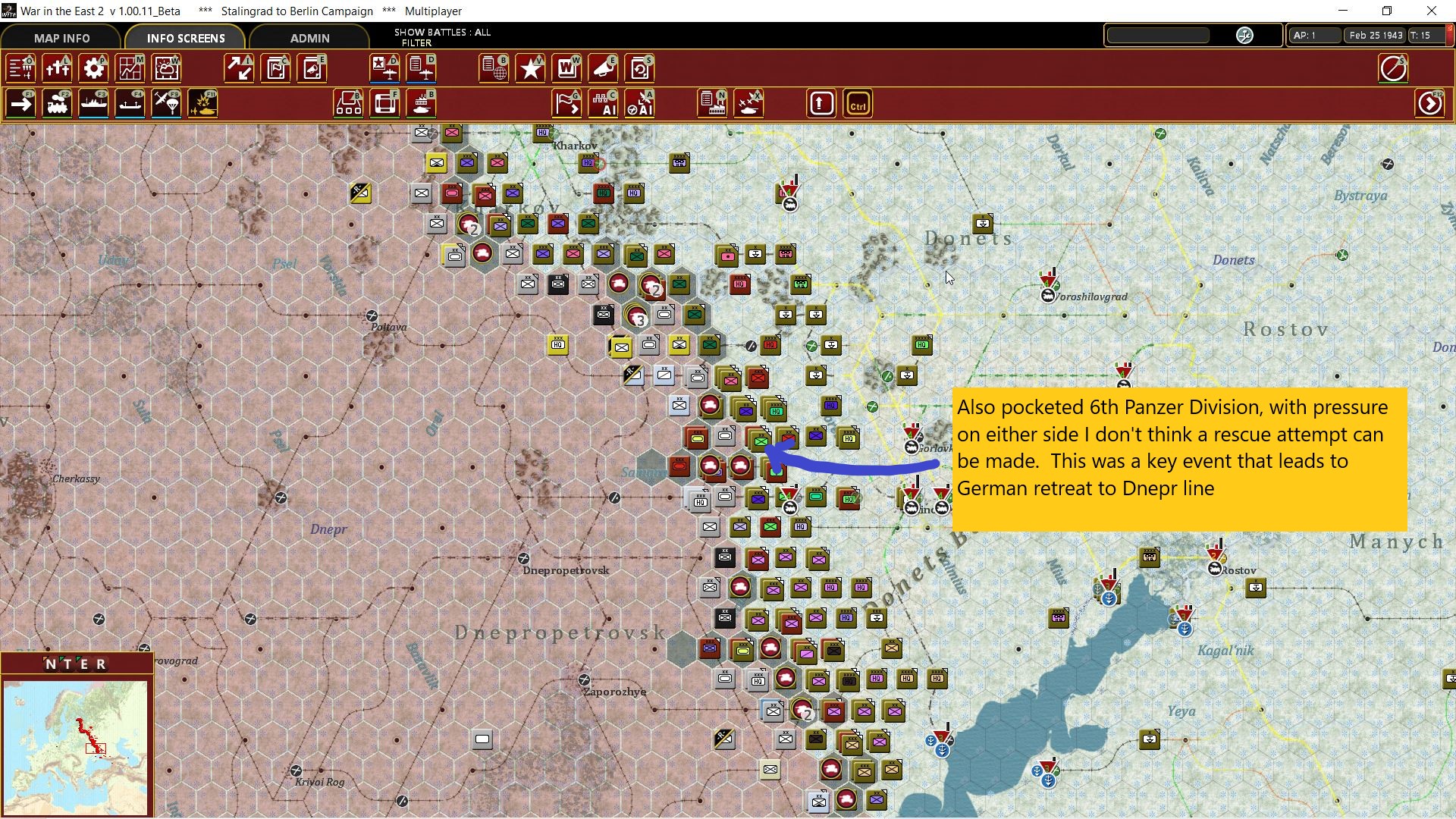Switch to the MAP INFO tab
The image size is (1456, 819).
click(61, 38)
